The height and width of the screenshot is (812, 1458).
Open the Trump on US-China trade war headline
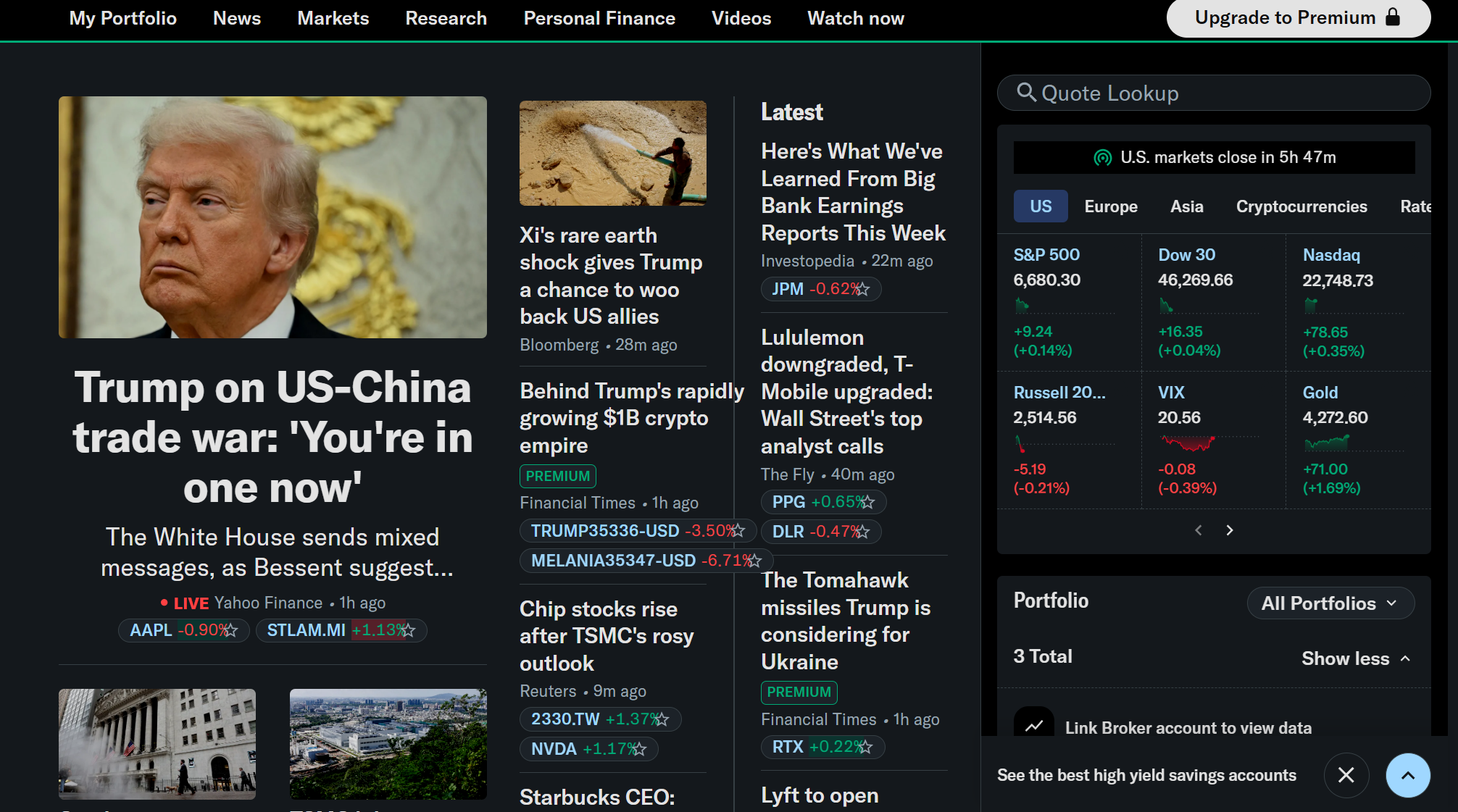pos(272,437)
